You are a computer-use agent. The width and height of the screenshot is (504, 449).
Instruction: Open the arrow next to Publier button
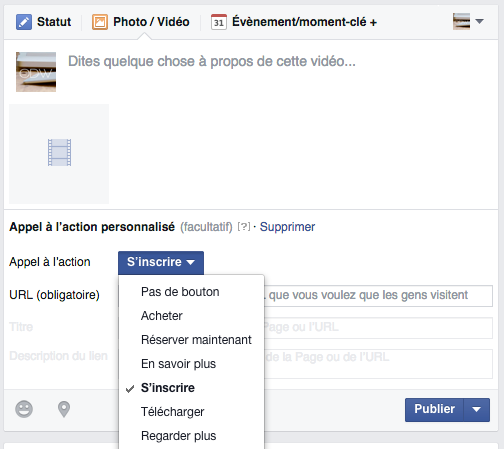(477, 409)
